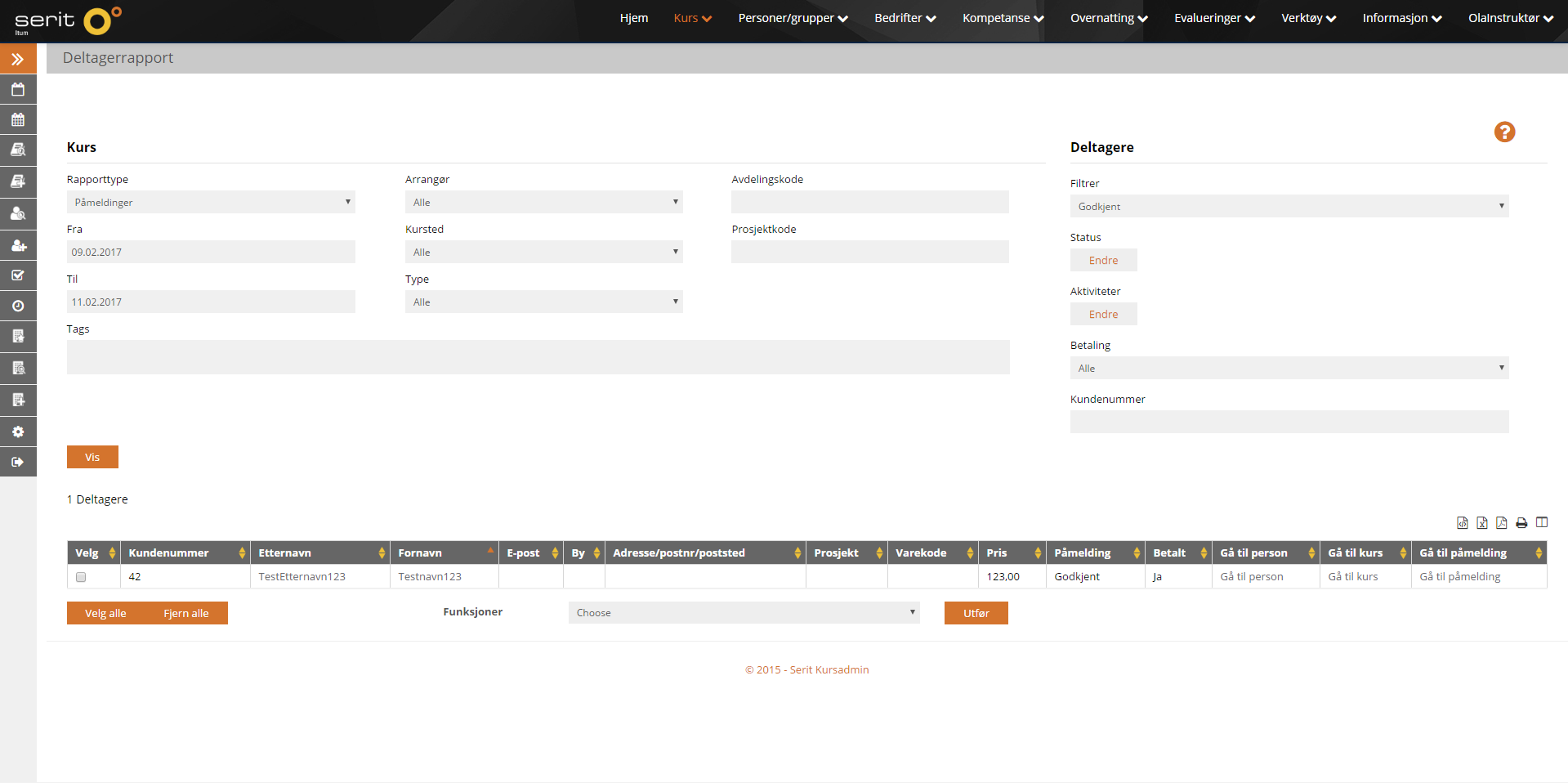Click the Fra date field
Image resolution: width=1568 pixels, height=783 pixels.
click(x=211, y=252)
